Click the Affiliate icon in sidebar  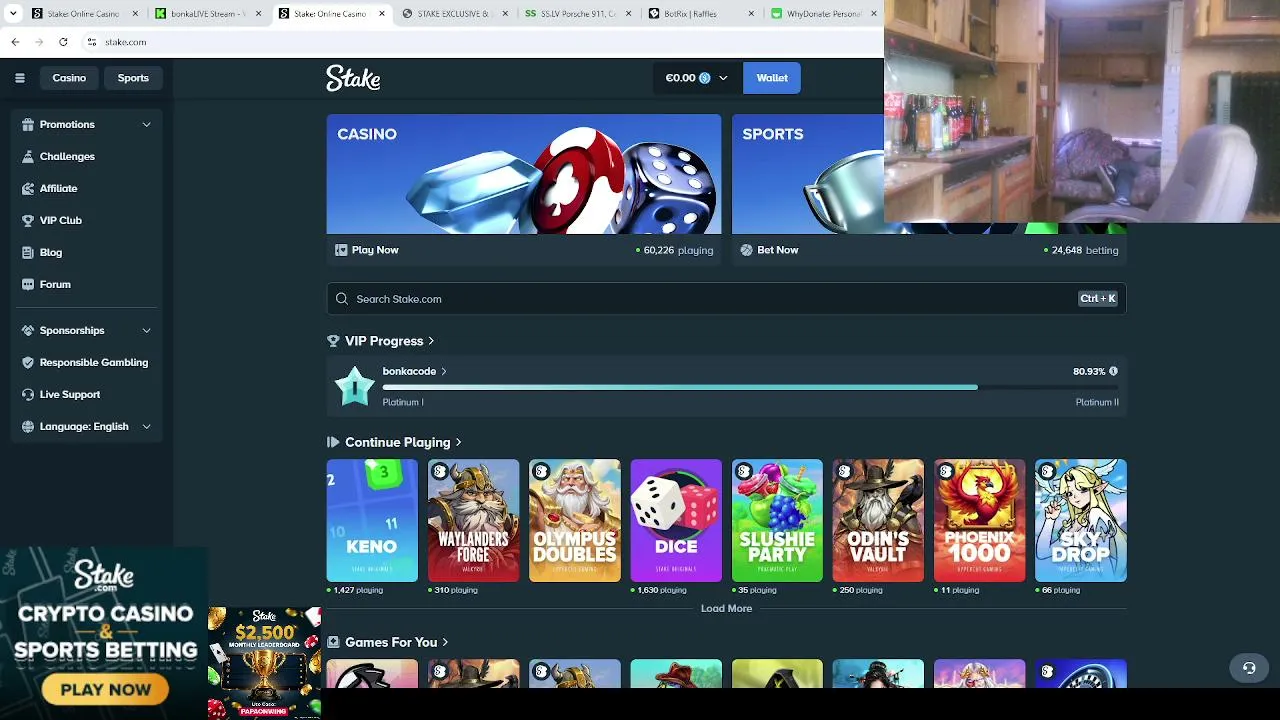click(28, 188)
